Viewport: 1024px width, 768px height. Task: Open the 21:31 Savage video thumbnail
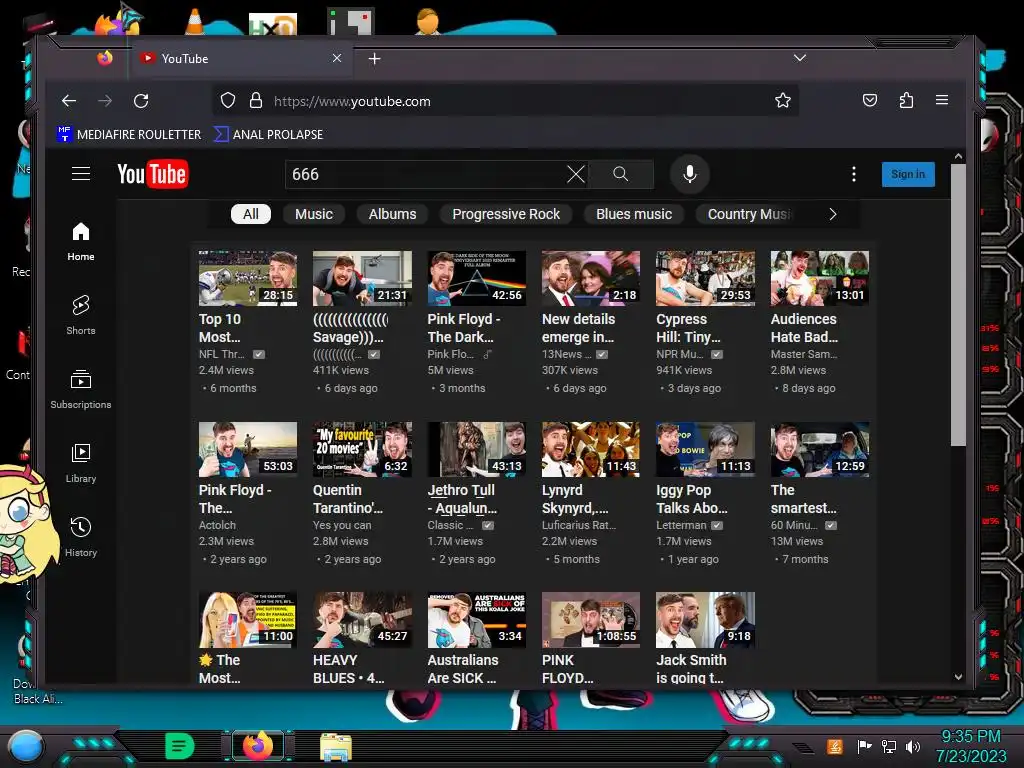click(362, 278)
